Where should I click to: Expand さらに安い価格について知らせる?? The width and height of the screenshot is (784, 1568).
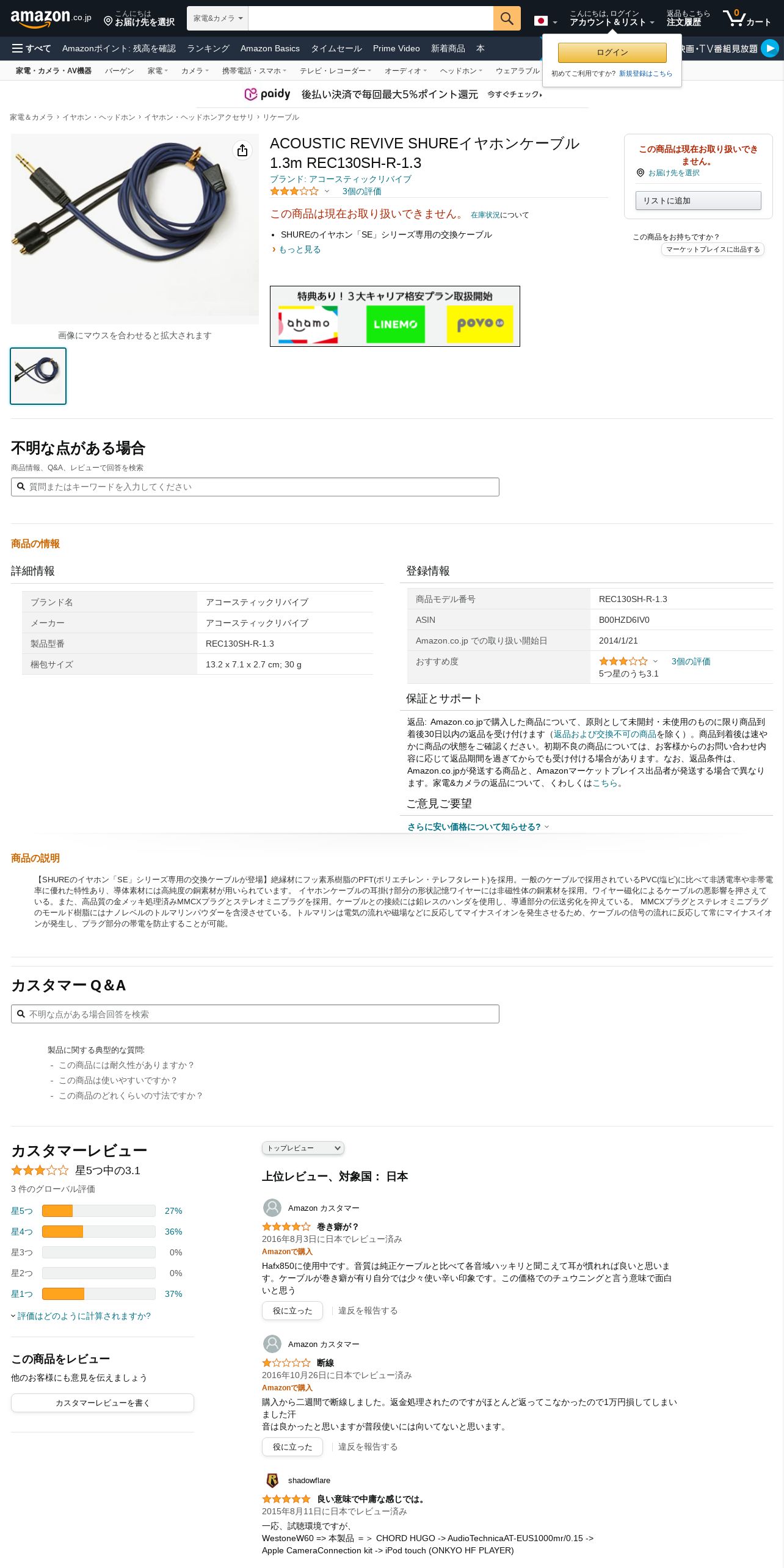click(478, 827)
